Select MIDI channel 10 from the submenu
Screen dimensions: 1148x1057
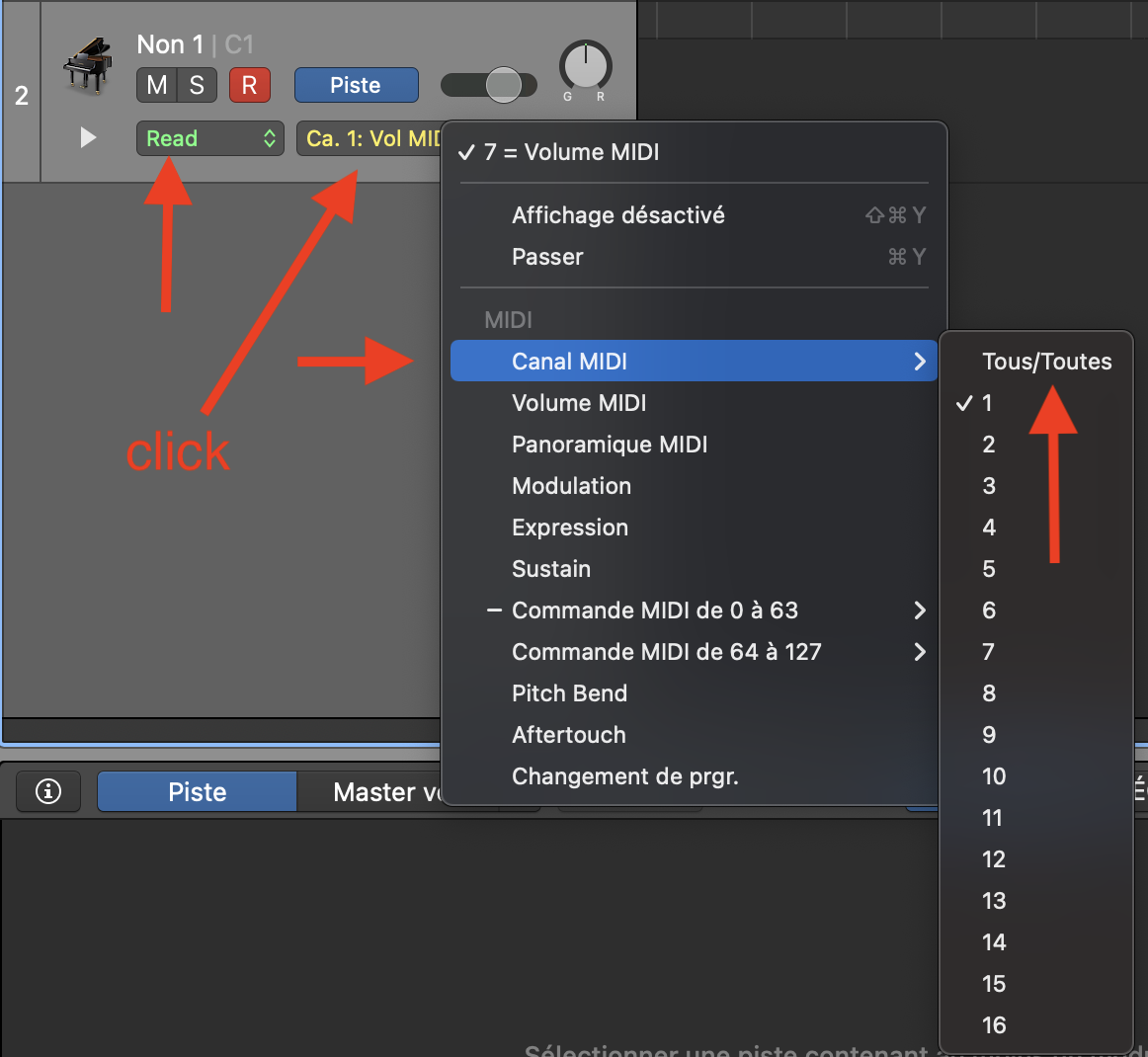[994, 776]
